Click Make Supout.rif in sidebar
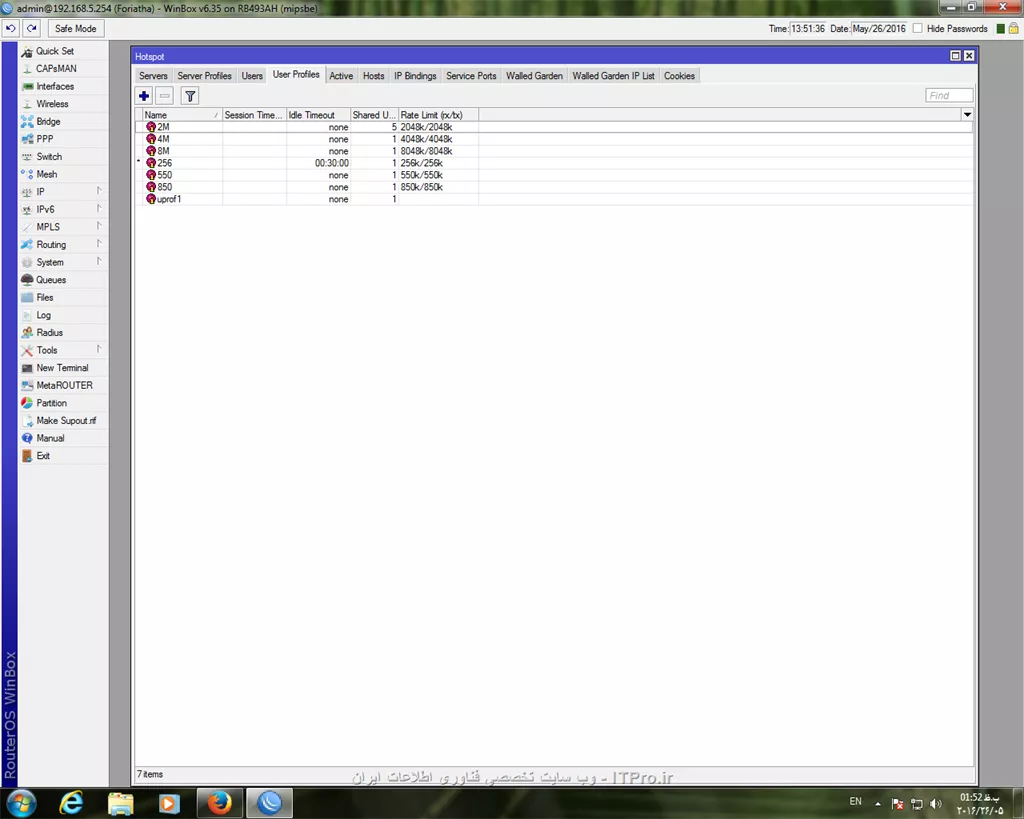The height and width of the screenshot is (819, 1024). point(65,421)
